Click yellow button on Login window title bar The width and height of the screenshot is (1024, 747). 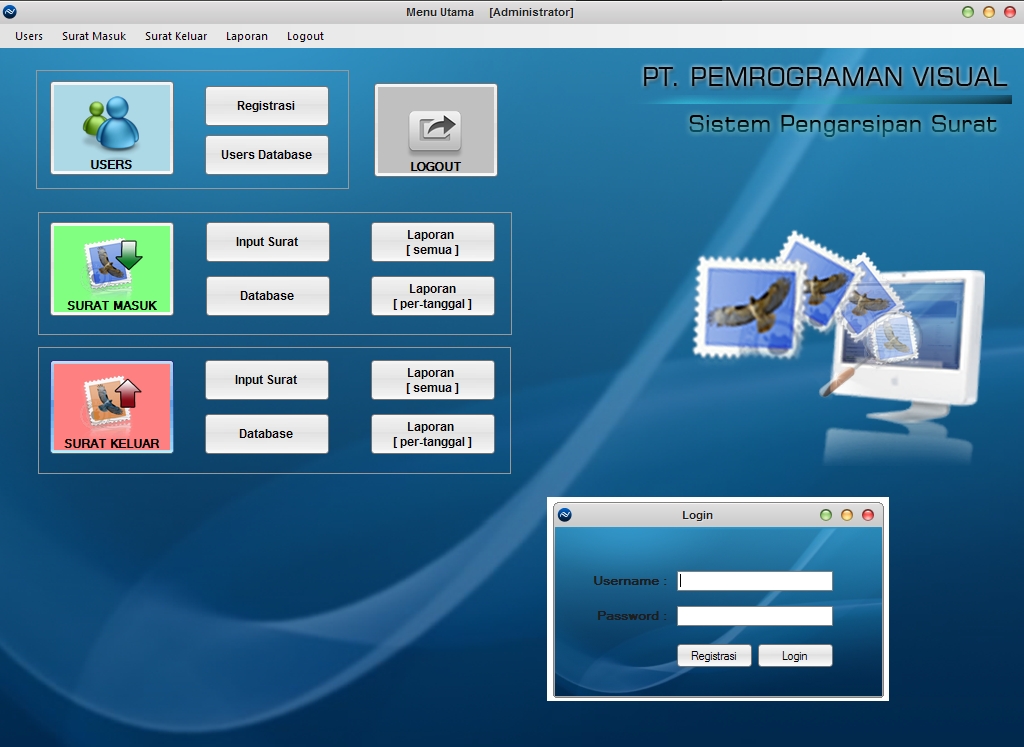pyautogui.click(x=847, y=515)
